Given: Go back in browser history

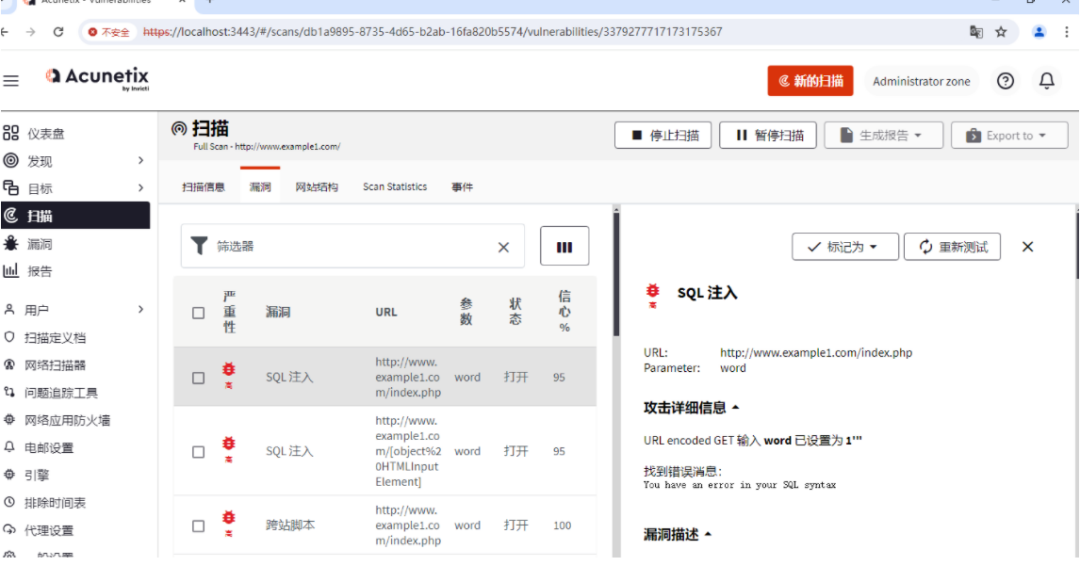Looking at the screenshot, I should click(x=5, y=32).
